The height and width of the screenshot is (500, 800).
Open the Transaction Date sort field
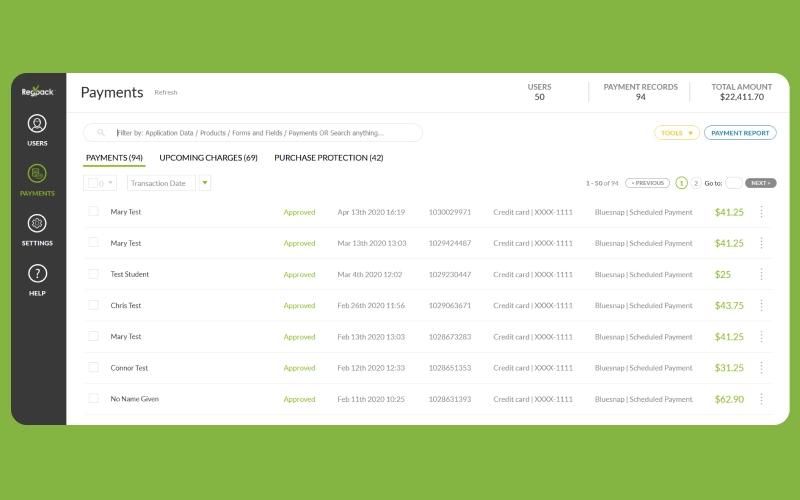(x=161, y=183)
